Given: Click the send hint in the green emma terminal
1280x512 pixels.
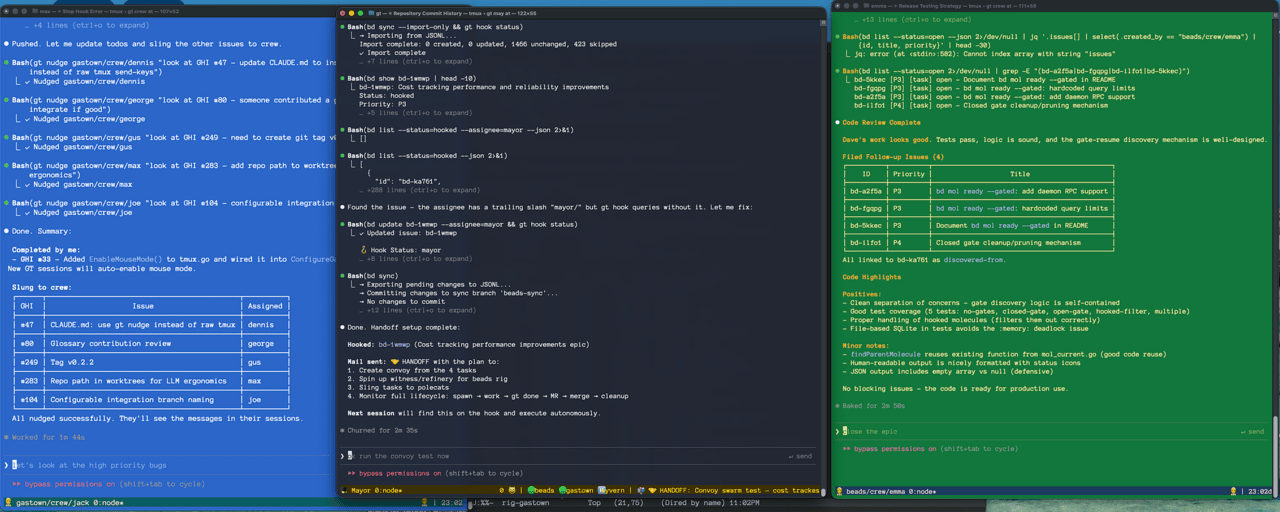Looking at the screenshot, I should pos(1252,432).
